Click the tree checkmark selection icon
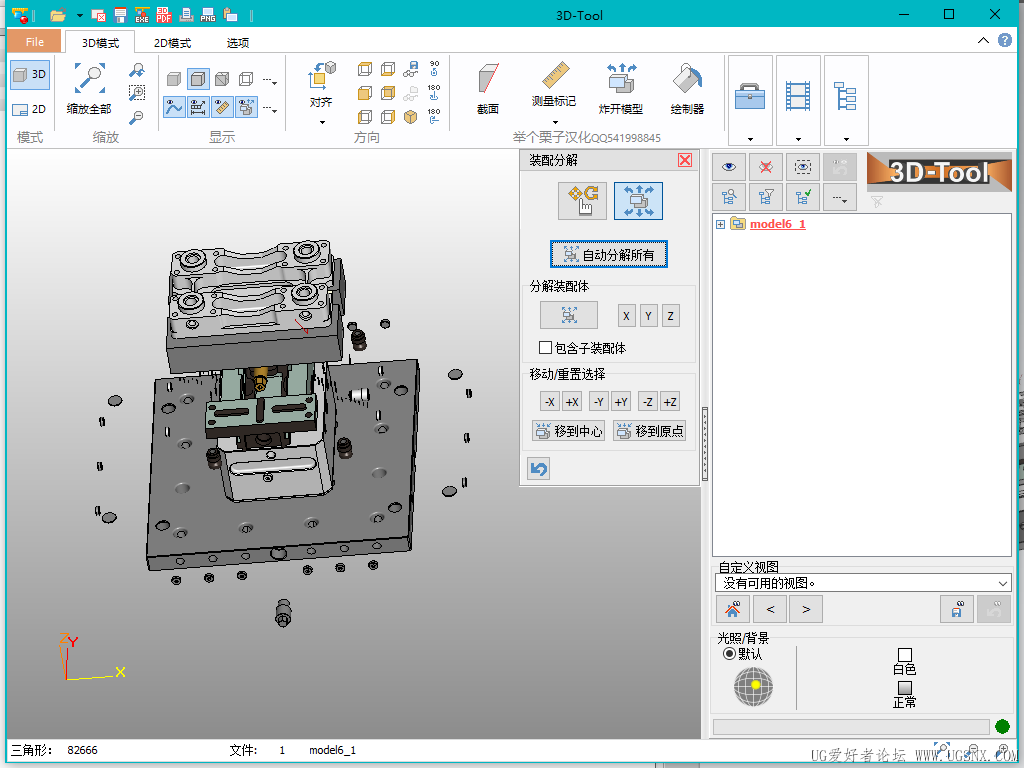 point(803,197)
